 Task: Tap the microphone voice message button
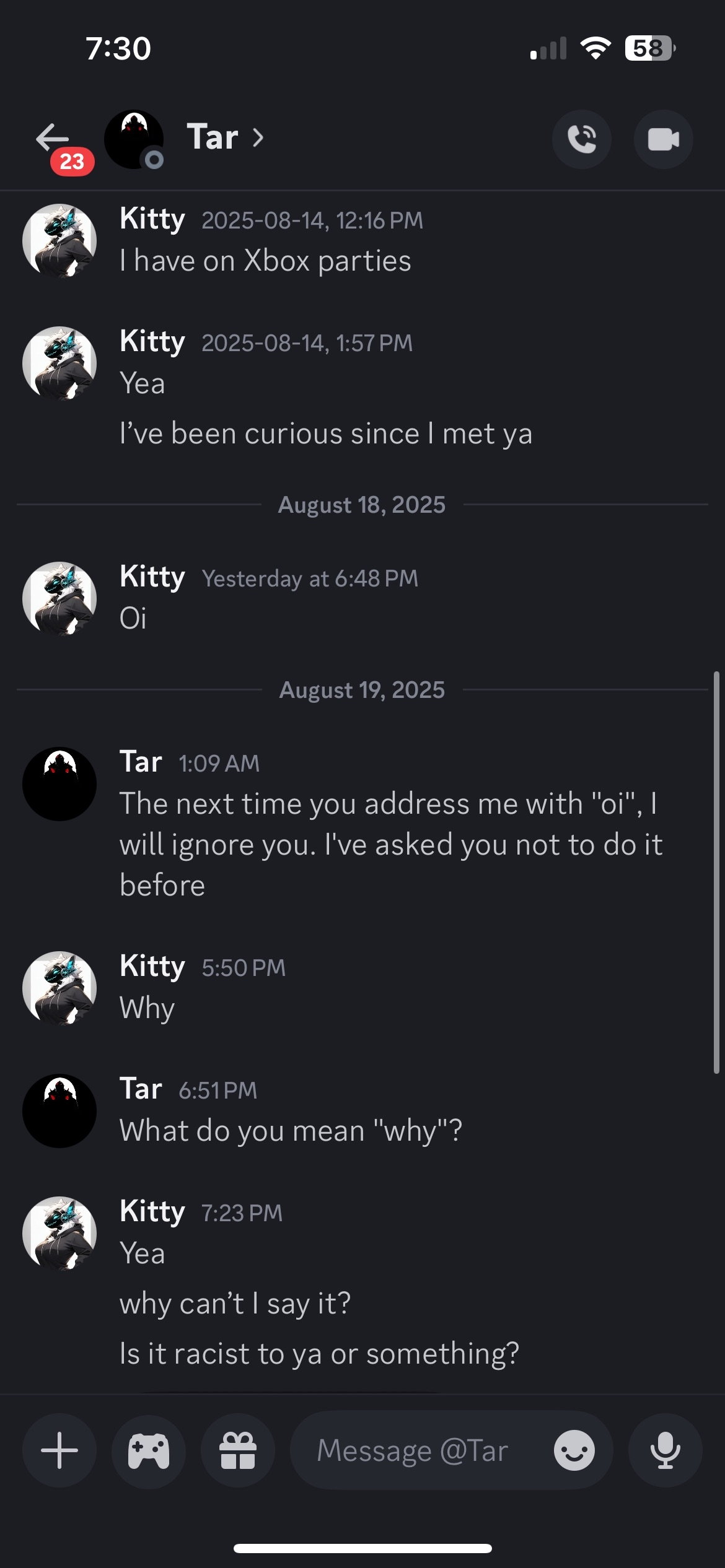pos(665,1450)
